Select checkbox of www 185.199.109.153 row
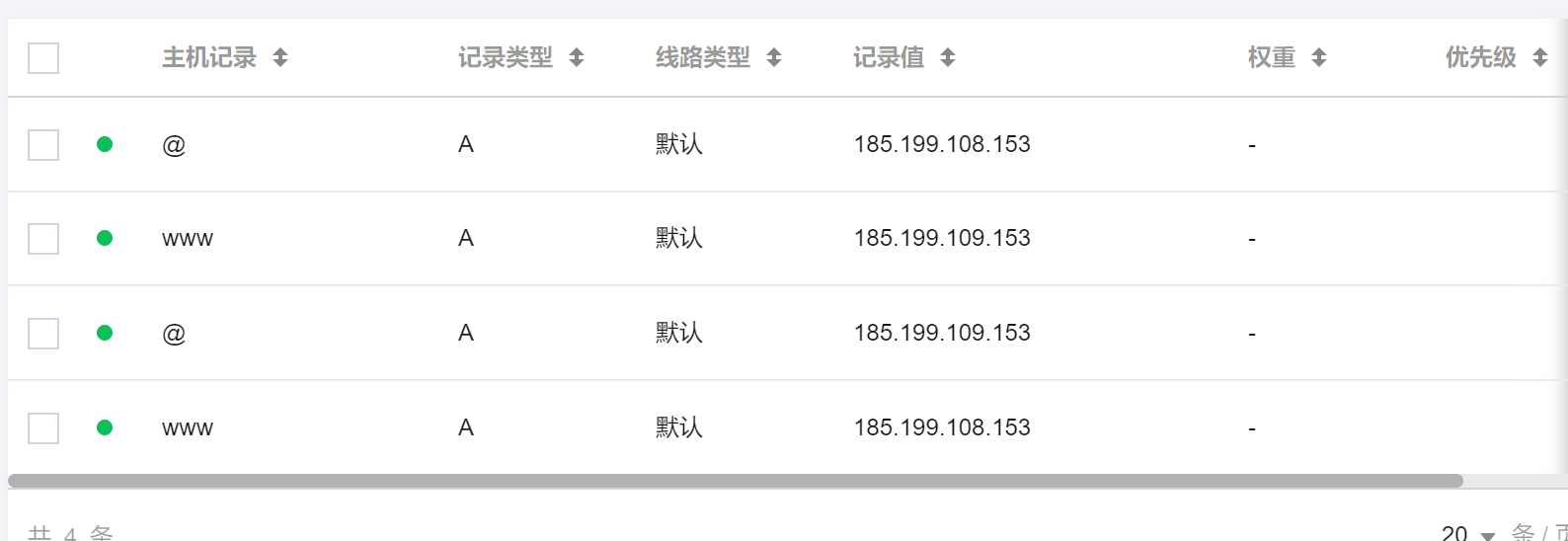 click(43, 239)
